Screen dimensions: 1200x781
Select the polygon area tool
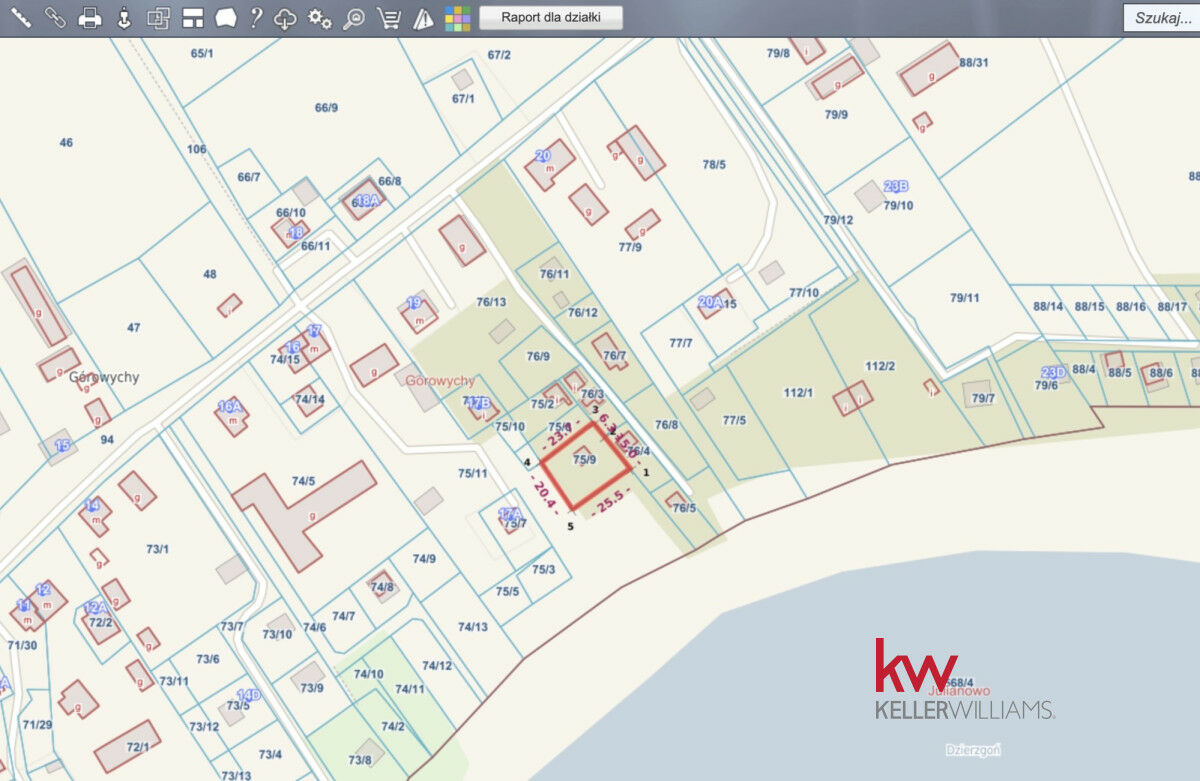click(226, 18)
